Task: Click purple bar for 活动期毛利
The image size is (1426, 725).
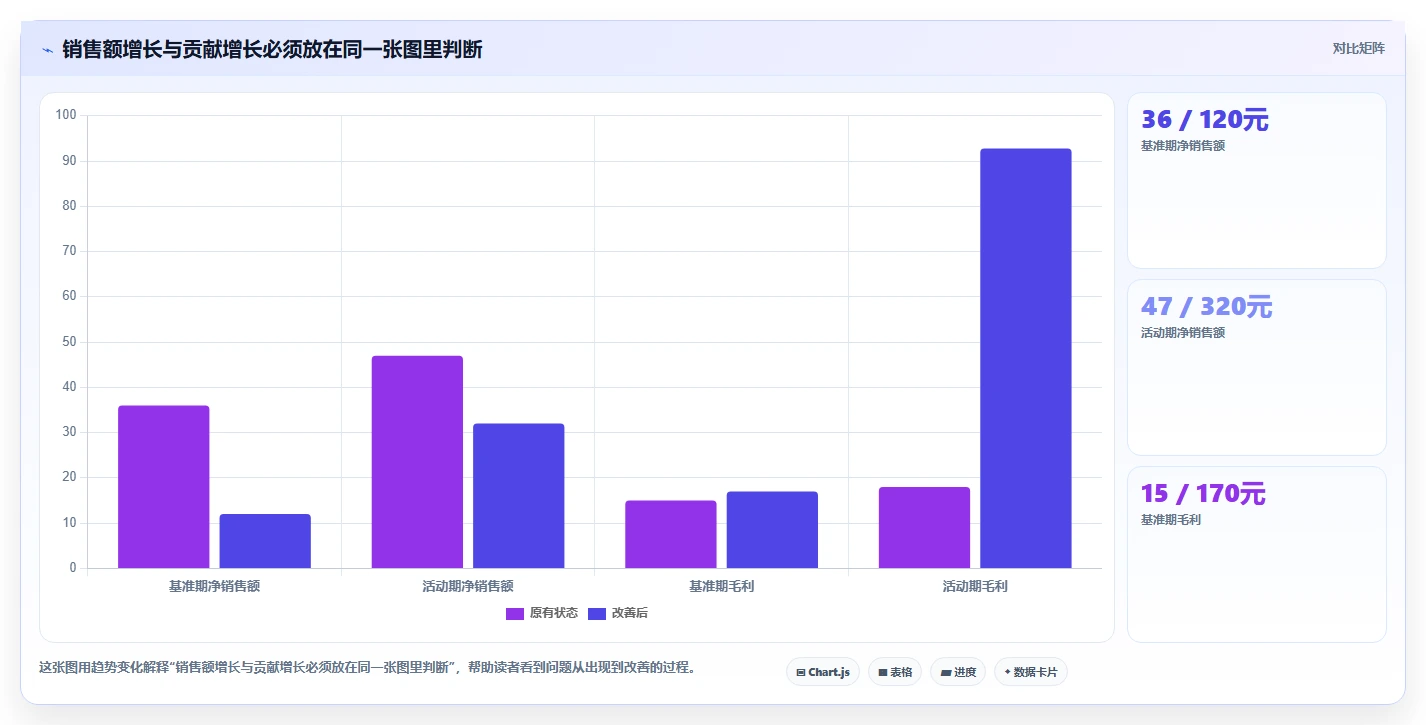Action: tap(924, 528)
